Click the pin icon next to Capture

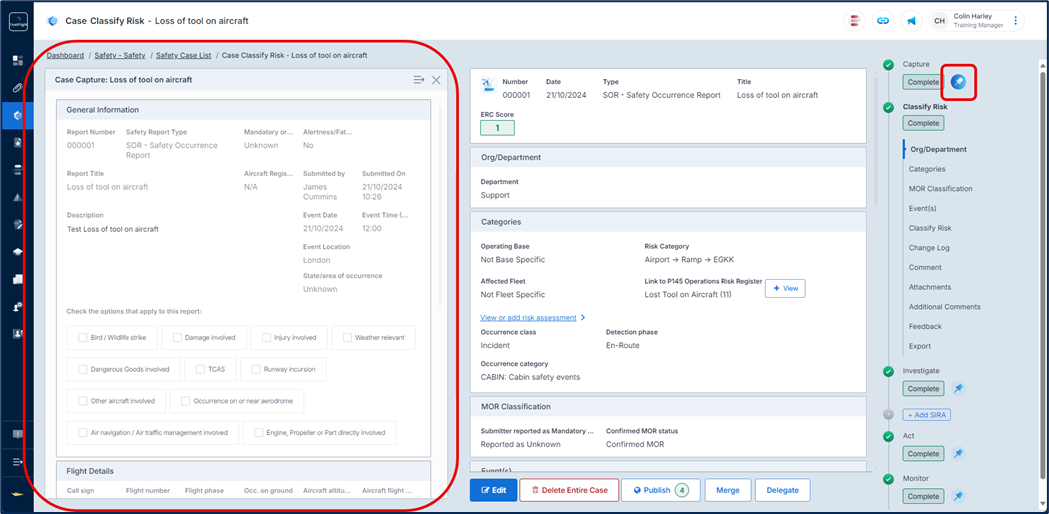pos(958,82)
